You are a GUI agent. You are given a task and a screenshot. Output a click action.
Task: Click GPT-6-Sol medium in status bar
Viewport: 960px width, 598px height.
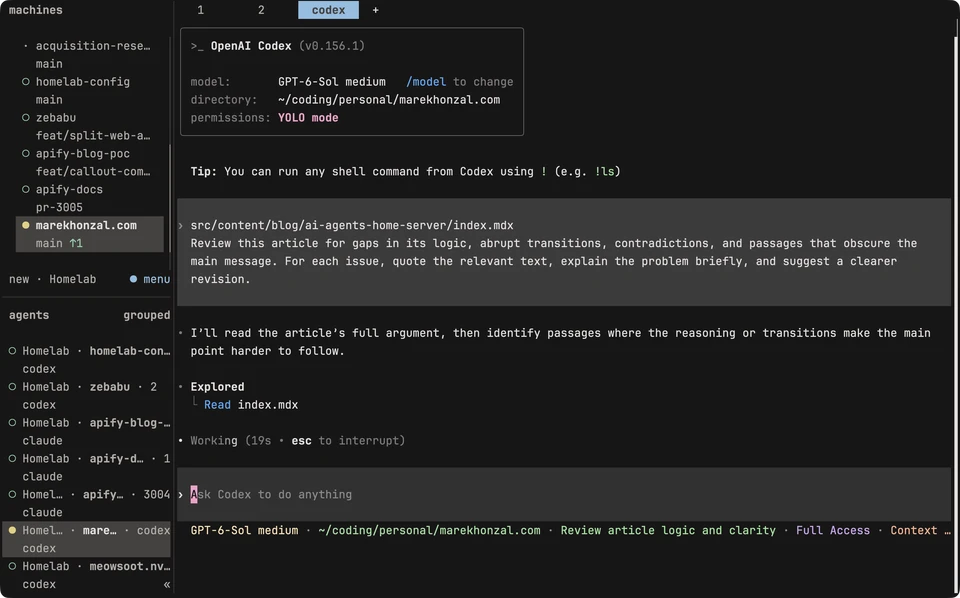pos(244,531)
